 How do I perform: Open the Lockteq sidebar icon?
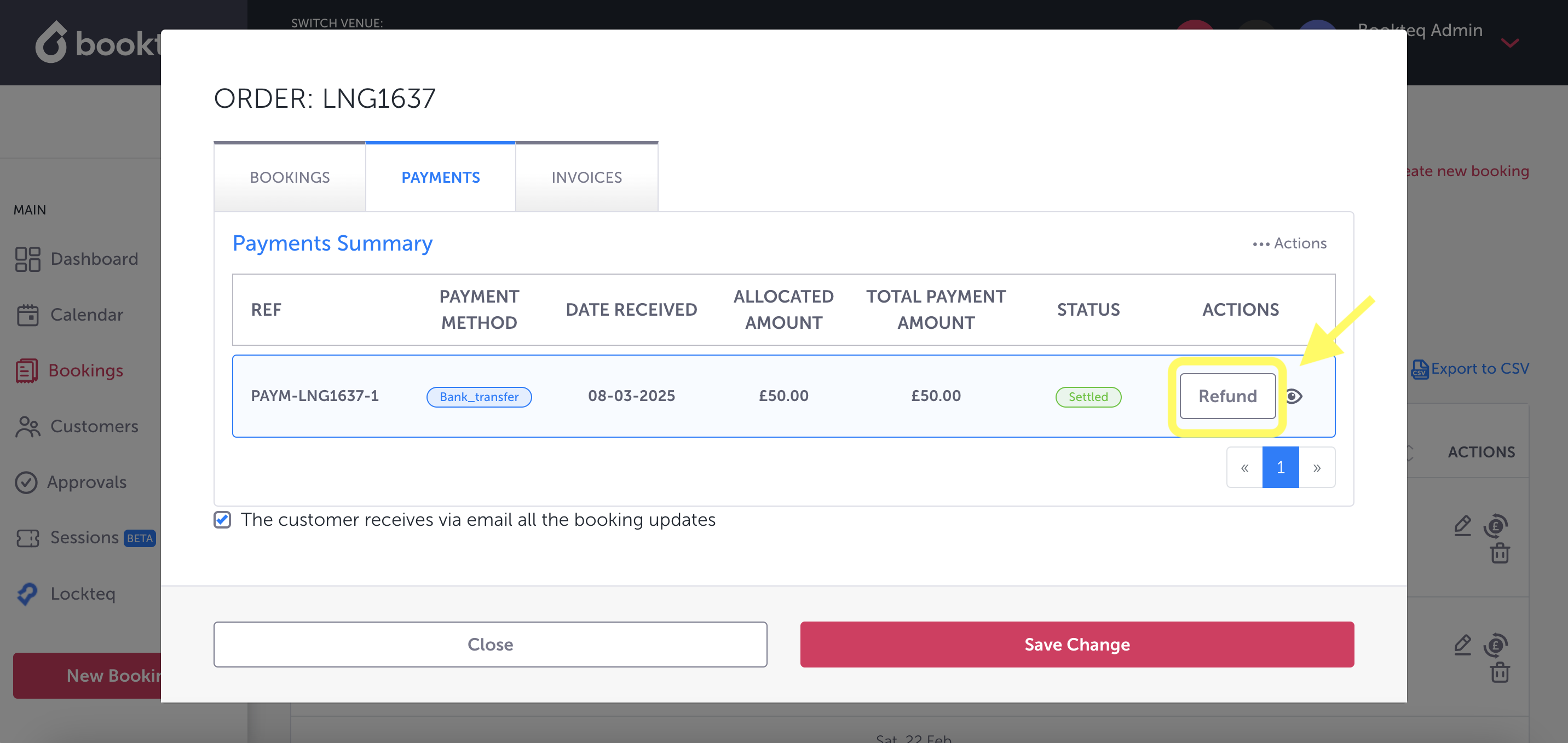27,594
